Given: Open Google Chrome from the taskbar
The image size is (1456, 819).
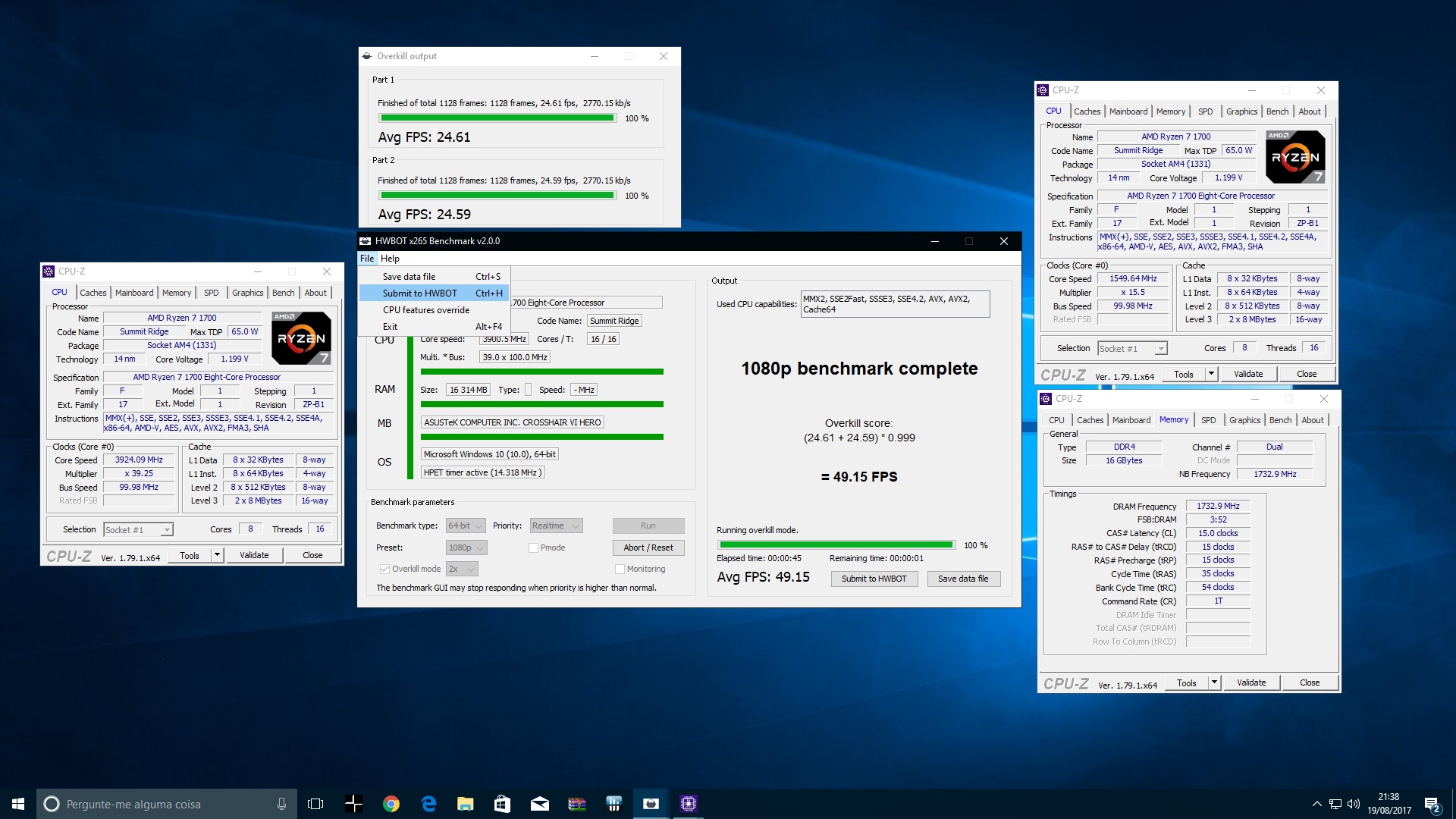Looking at the screenshot, I should coord(391,804).
